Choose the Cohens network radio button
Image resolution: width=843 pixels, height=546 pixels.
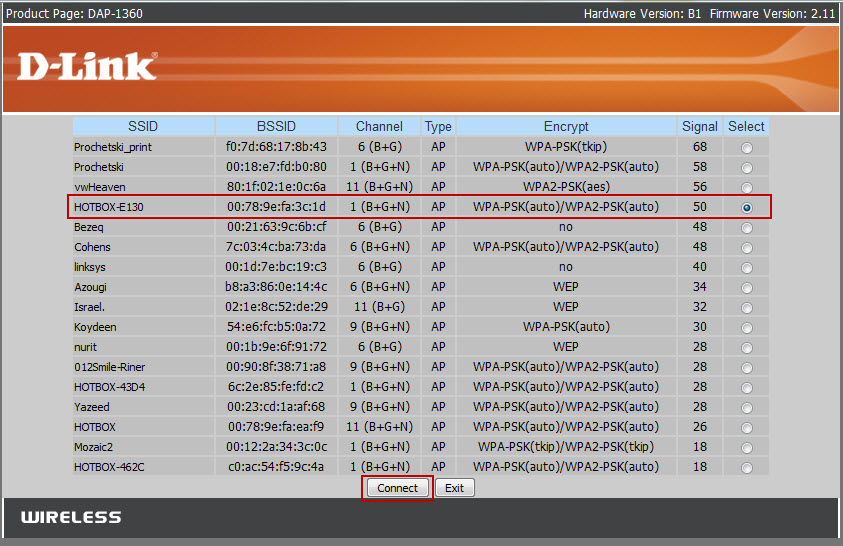746,247
